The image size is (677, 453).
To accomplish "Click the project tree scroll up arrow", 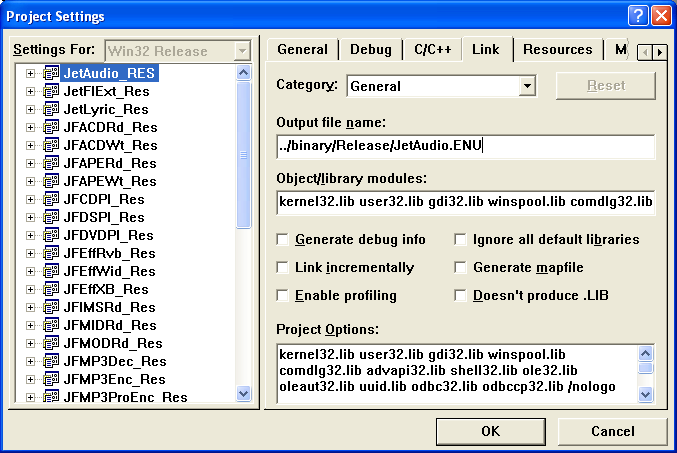I will click(x=244, y=73).
